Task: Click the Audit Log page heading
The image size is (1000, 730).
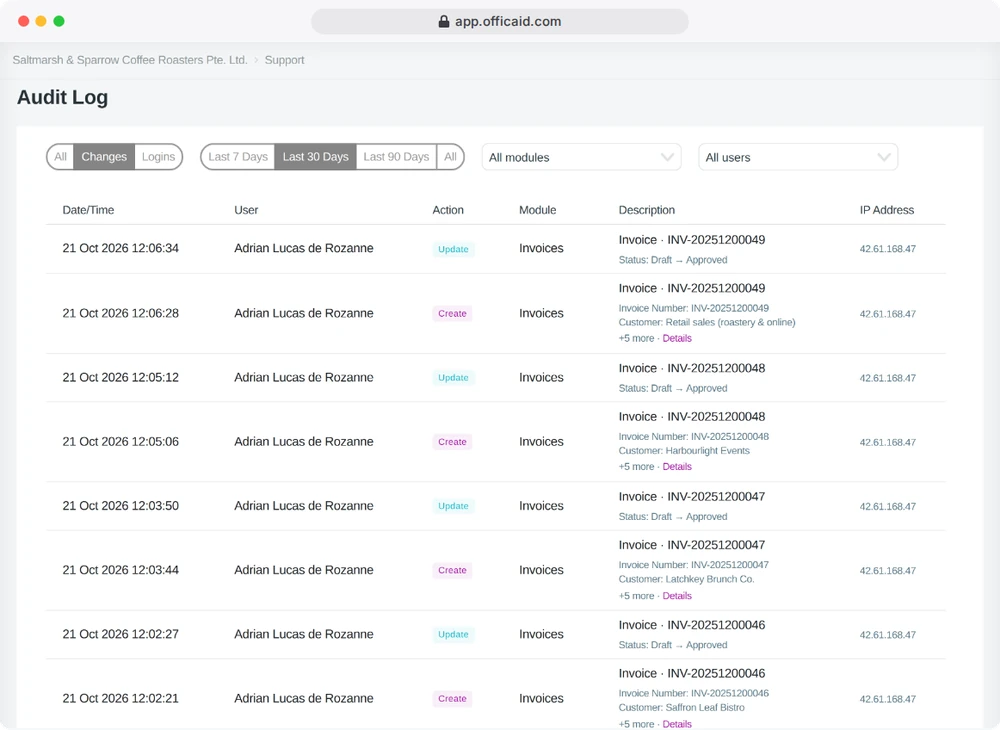Action: (62, 98)
